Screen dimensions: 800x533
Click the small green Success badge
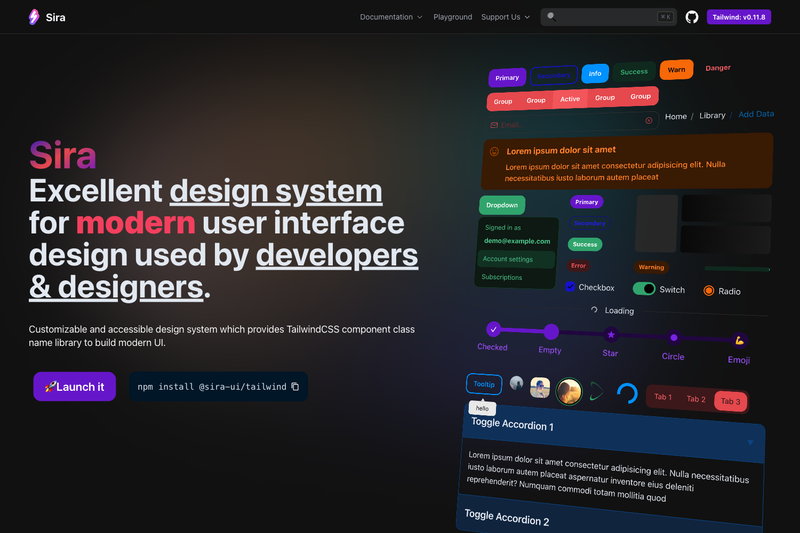pos(585,244)
